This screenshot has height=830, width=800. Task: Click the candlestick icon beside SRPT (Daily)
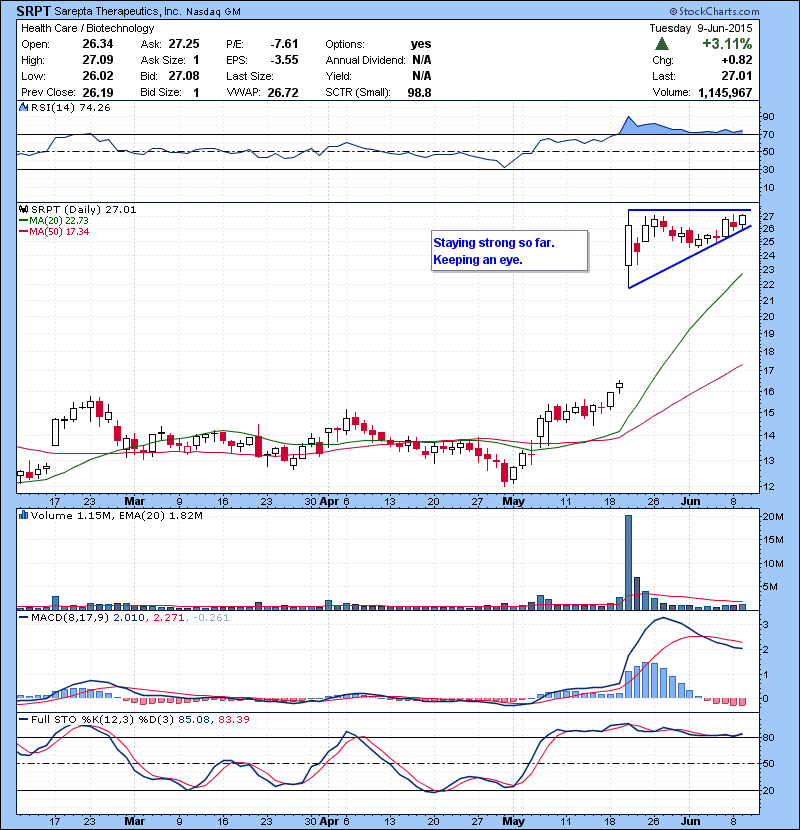point(23,209)
